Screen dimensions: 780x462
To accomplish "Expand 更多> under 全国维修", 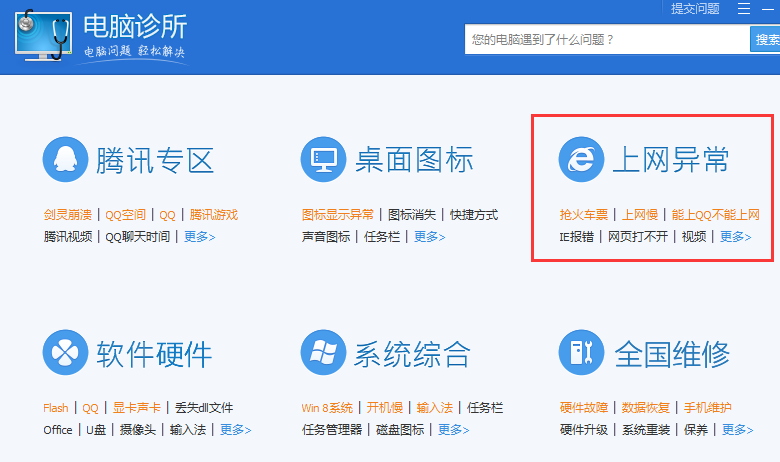I will point(738,430).
